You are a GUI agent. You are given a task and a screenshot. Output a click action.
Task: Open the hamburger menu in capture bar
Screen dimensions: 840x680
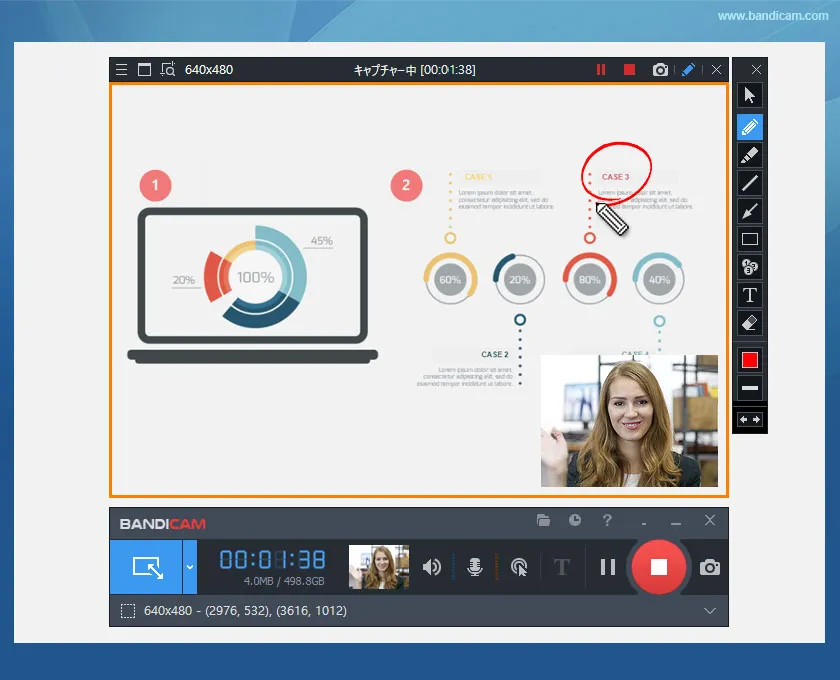[122, 70]
